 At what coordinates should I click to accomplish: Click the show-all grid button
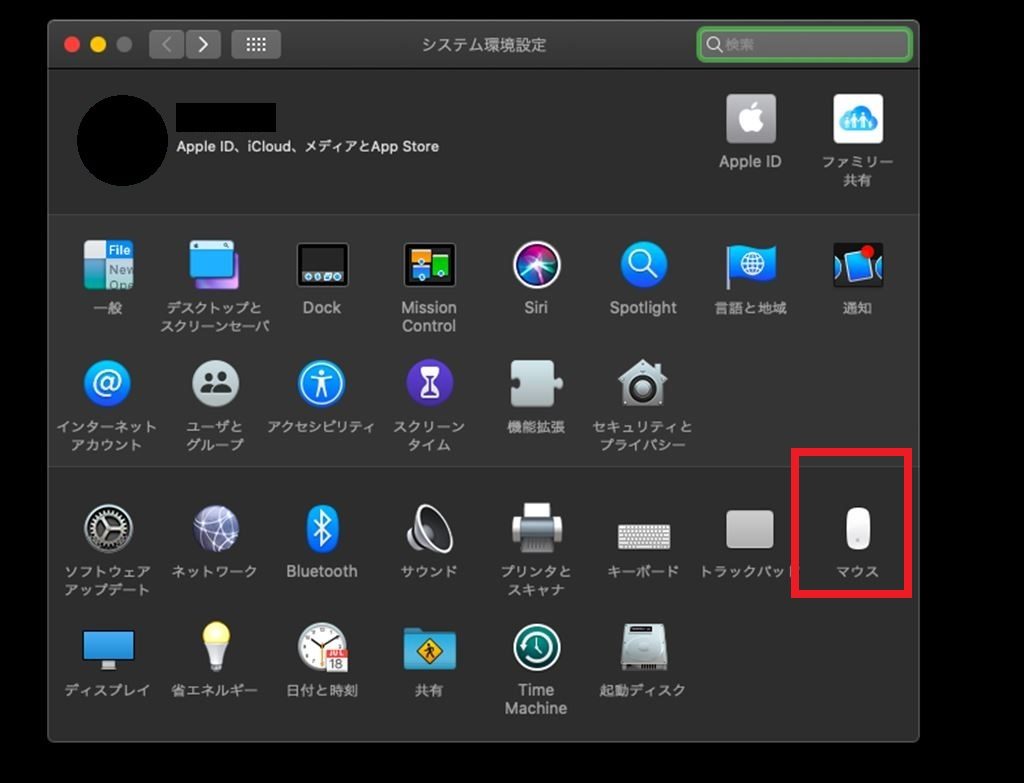pyautogui.click(x=256, y=44)
